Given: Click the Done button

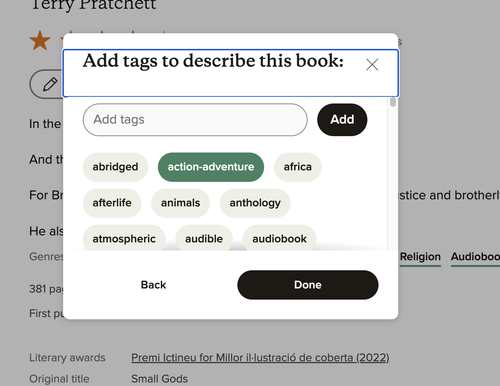Looking at the screenshot, I should tap(308, 285).
